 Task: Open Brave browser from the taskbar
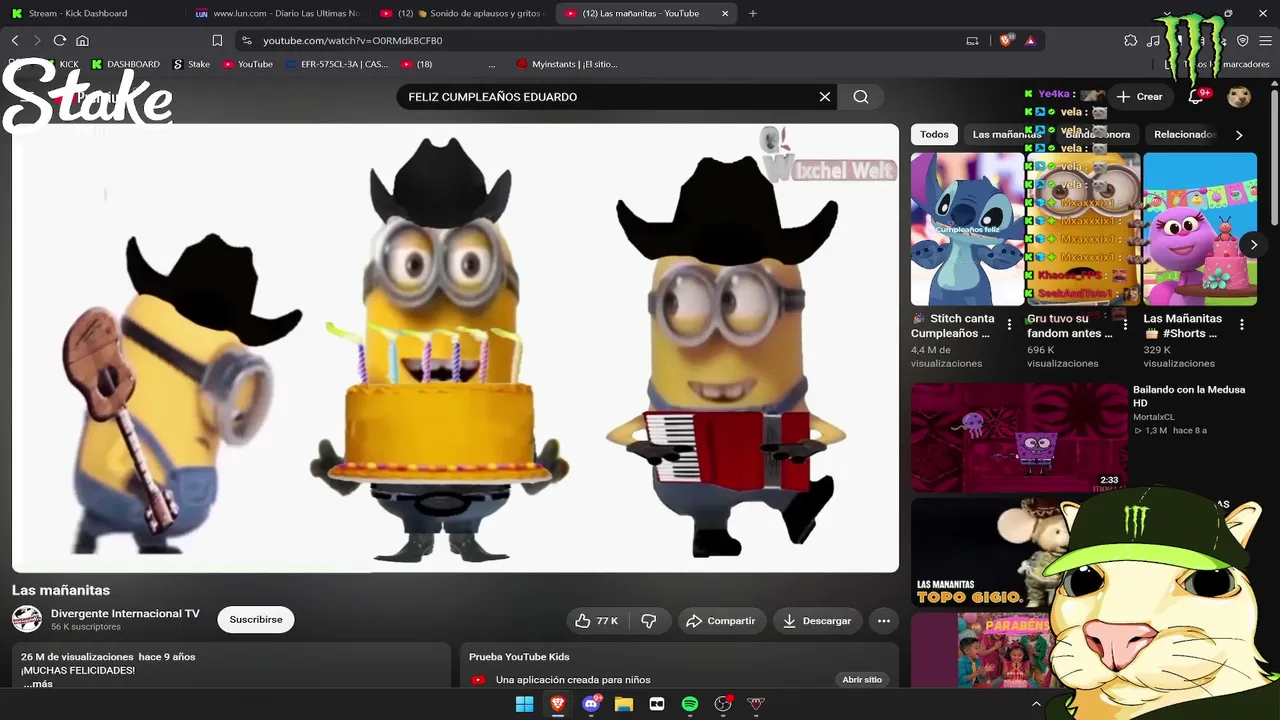point(558,704)
